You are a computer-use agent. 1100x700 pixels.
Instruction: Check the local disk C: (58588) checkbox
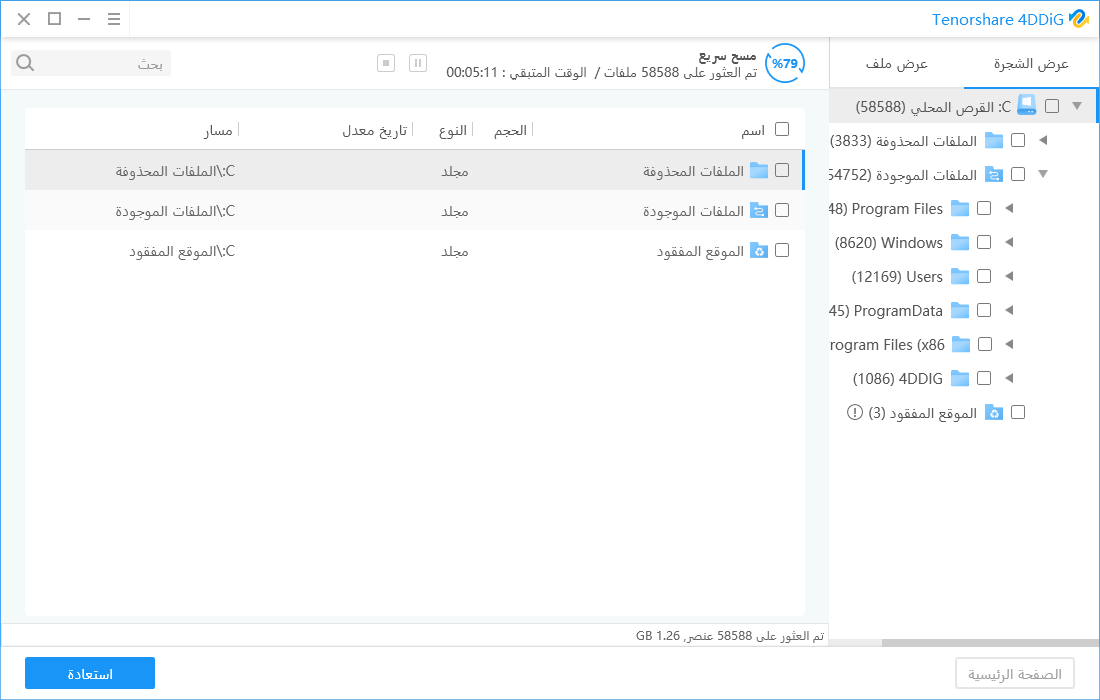click(1052, 106)
